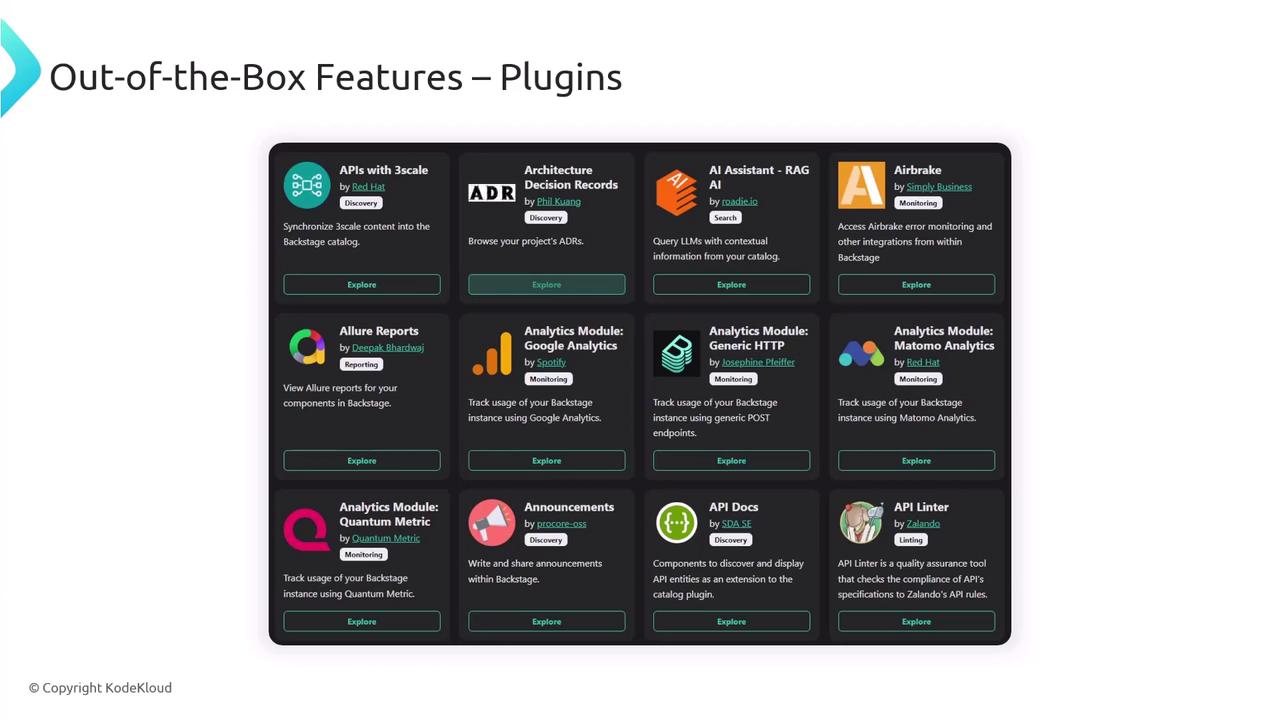This screenshot has width=1280, height=720.
Task: Select the Allure Reports ring icon
Action: pos(307,347)
